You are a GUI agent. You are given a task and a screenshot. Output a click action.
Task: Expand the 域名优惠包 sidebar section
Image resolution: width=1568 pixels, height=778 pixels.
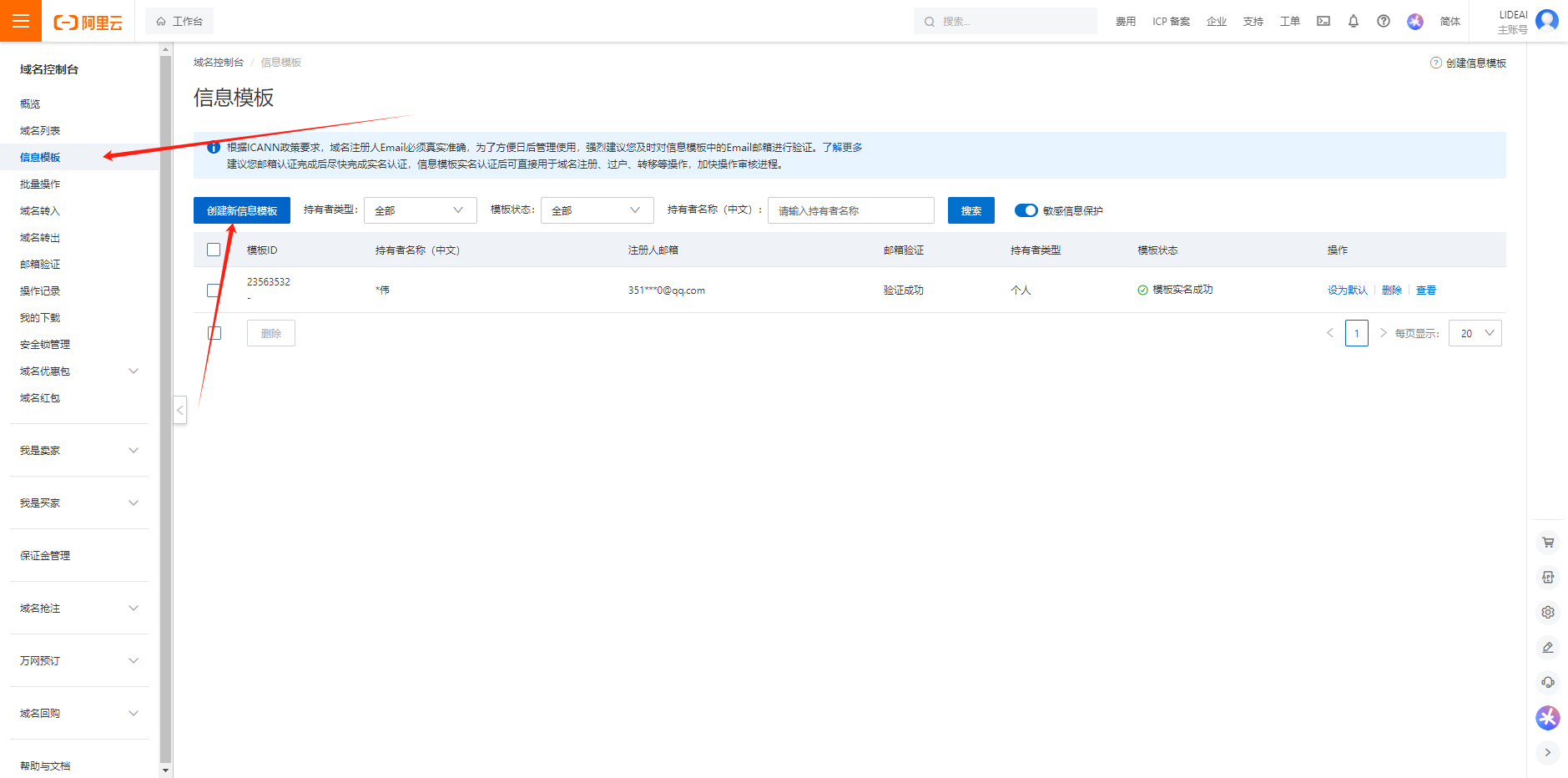pos(78,371)
